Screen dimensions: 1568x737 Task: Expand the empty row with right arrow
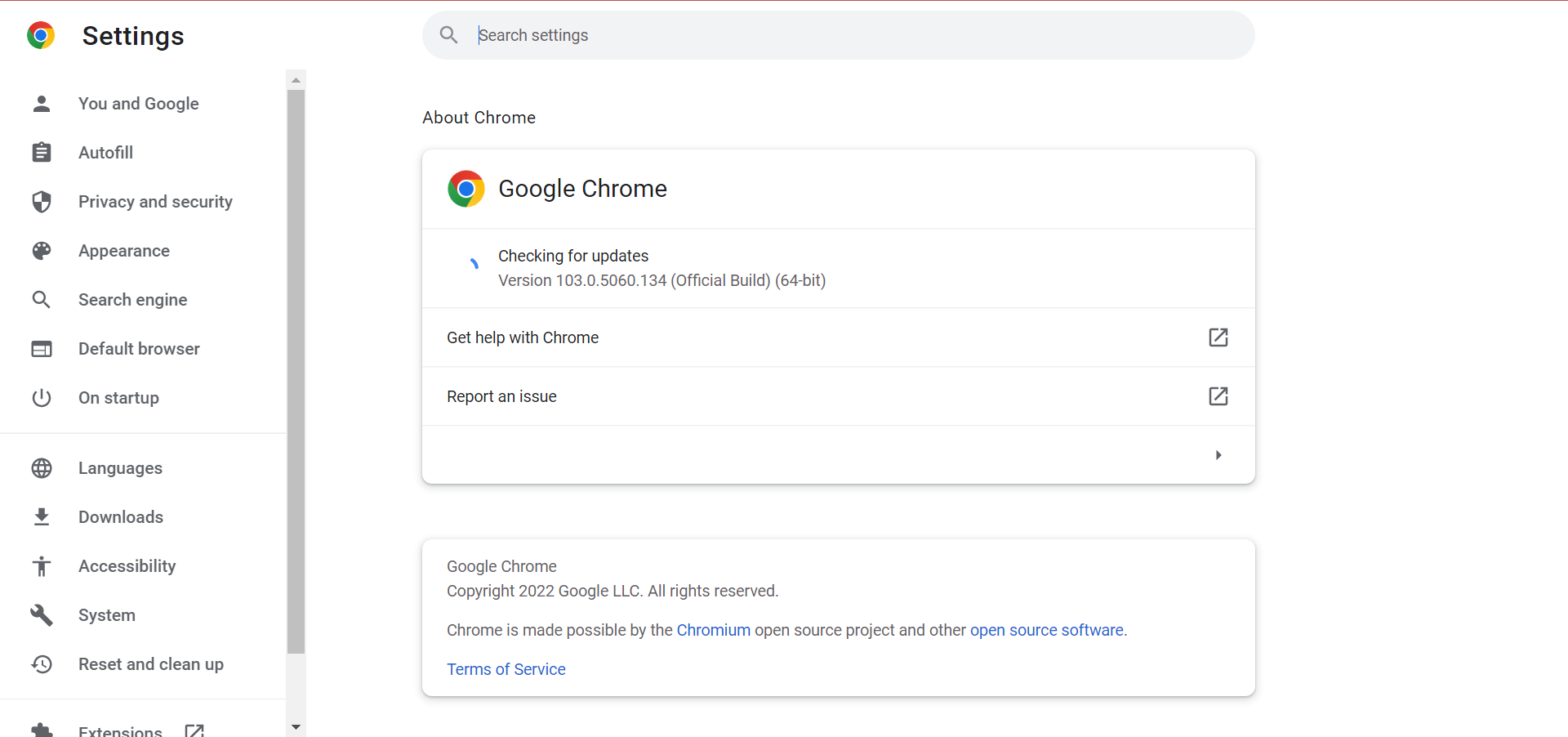[x=1218, y=455]
